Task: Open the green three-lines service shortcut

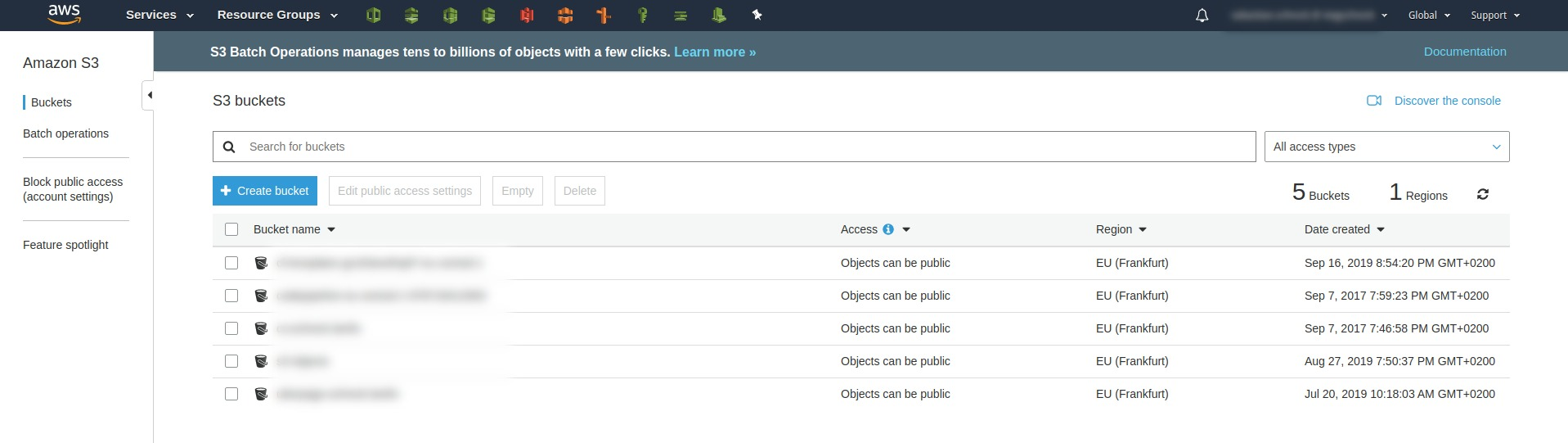Action: (x=681, y=15)
